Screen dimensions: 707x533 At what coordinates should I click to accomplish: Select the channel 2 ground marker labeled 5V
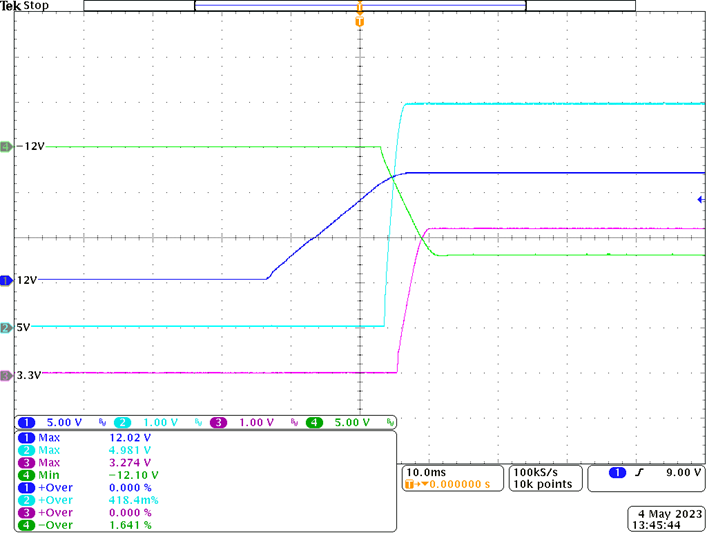pyautogui.click(x=6, y=327)
